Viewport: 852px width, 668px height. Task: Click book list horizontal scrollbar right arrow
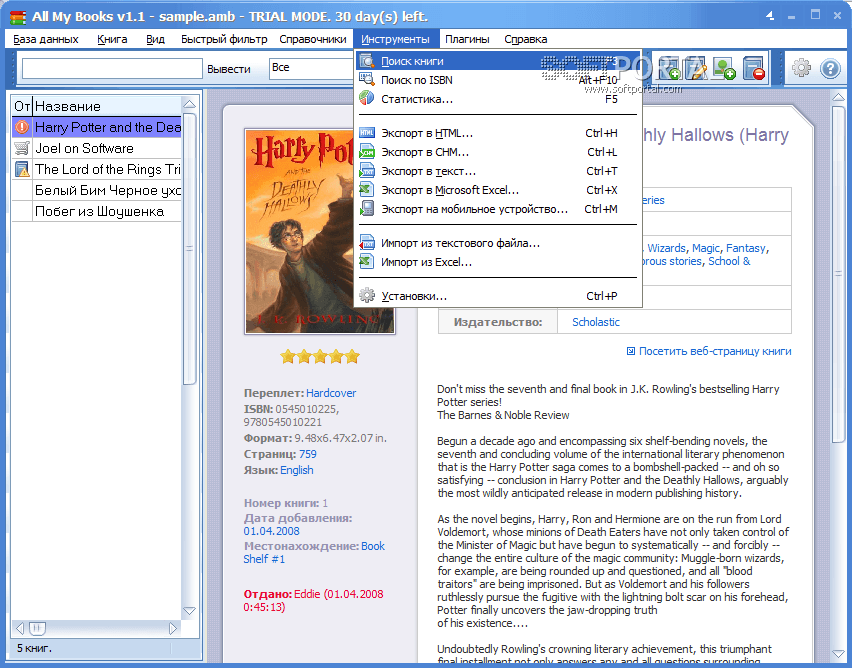[x=173, y=628]
